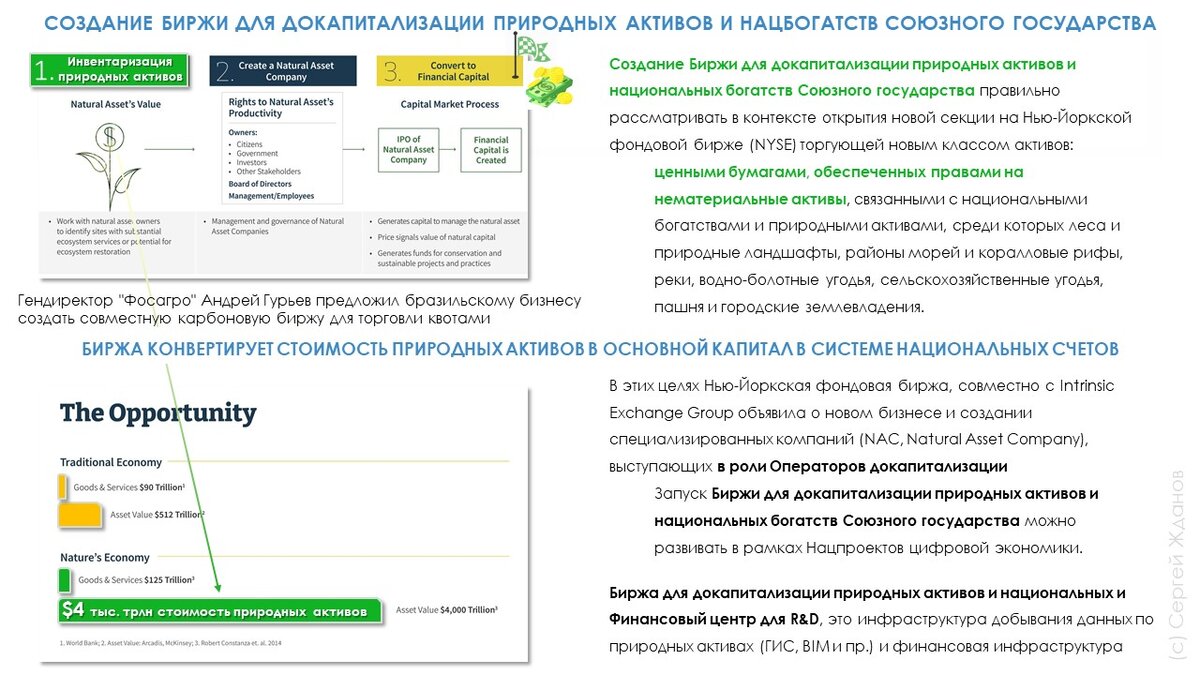Click the small green "Goods & Services $125 Trillion" bar
Screen dimensions: 1200x675
coord(65,580)
